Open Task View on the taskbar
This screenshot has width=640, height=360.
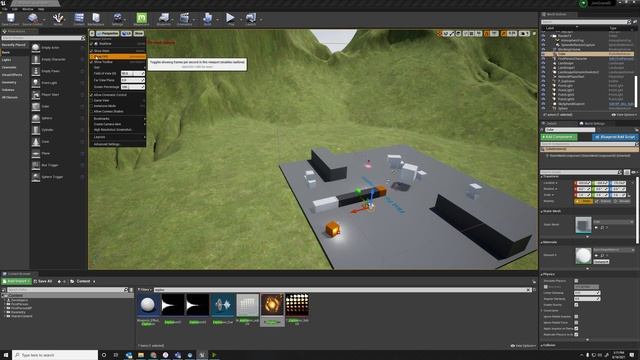116,355
